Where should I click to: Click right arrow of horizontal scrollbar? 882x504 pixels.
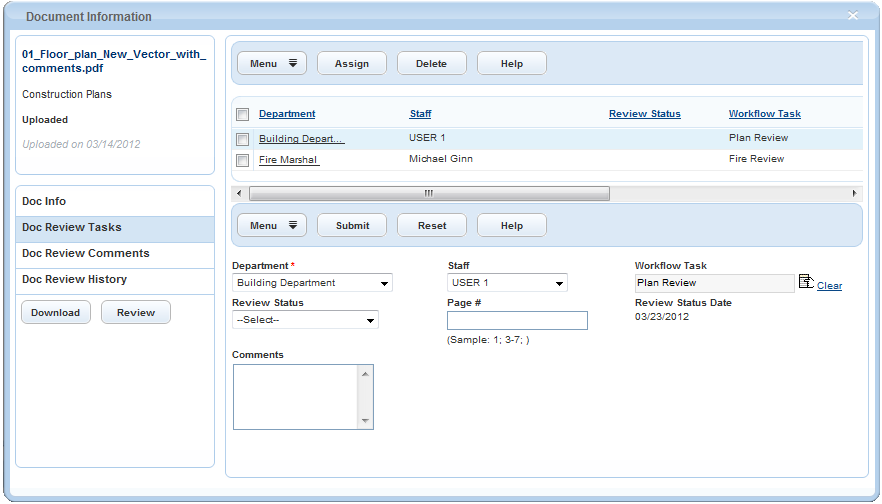854,193
